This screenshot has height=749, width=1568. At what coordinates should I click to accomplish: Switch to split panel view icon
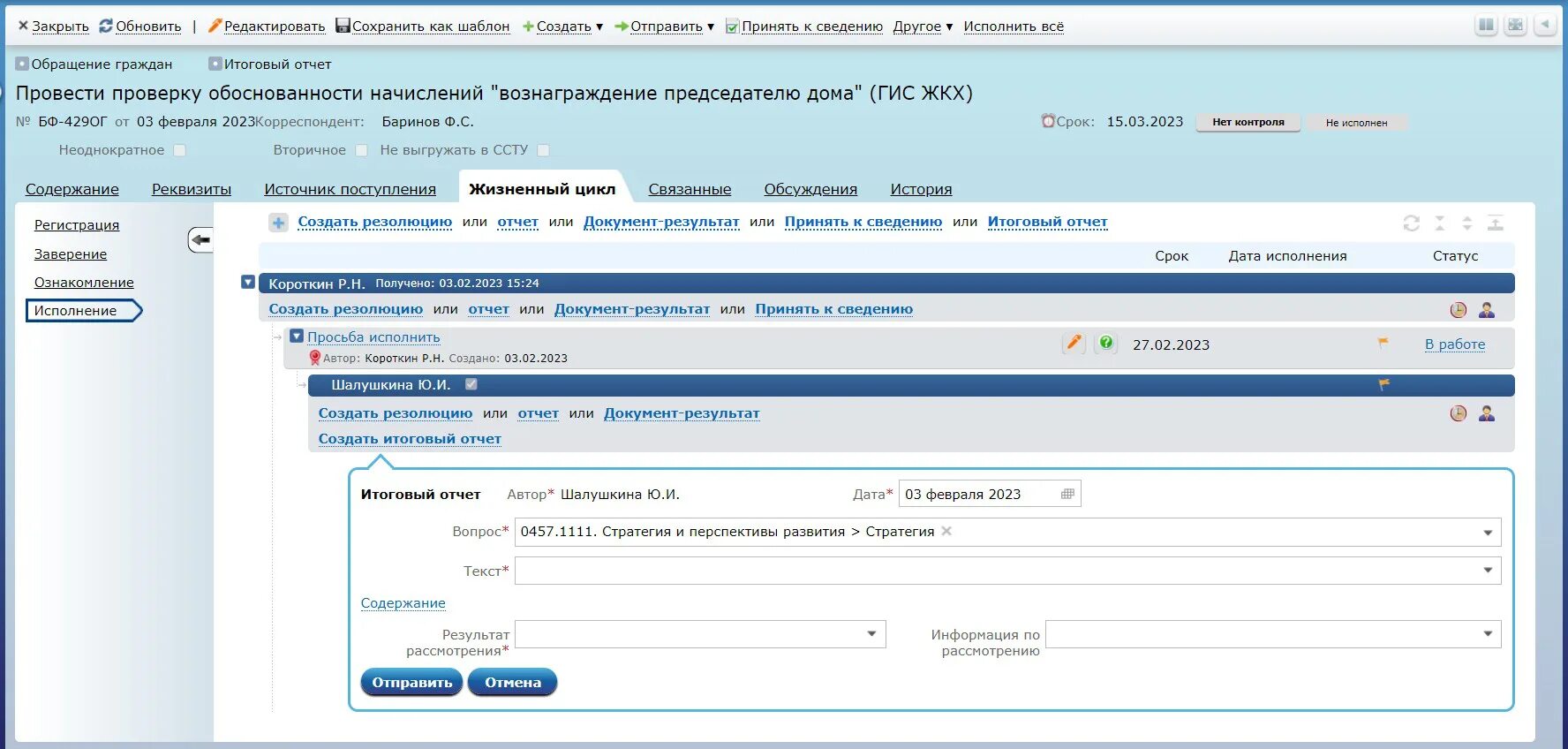click(x=1487, y=26)
